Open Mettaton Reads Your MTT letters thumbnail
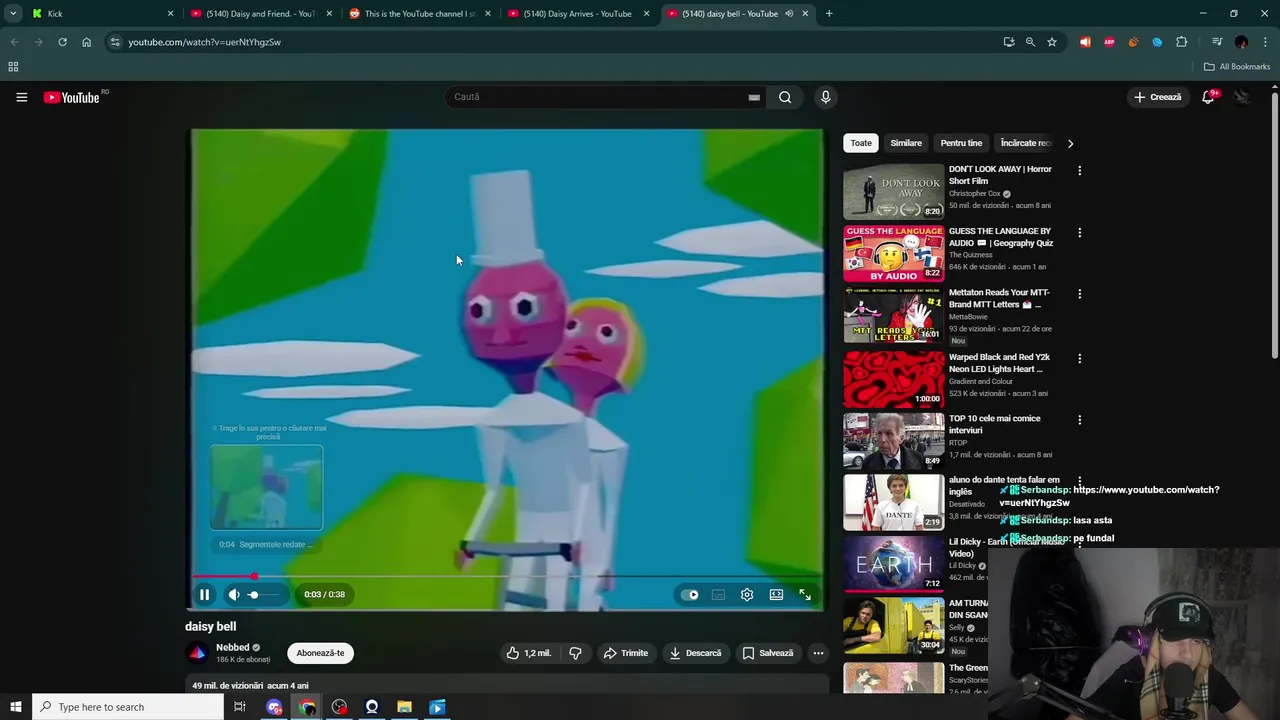1280x720 pixels. pos(893,315)
